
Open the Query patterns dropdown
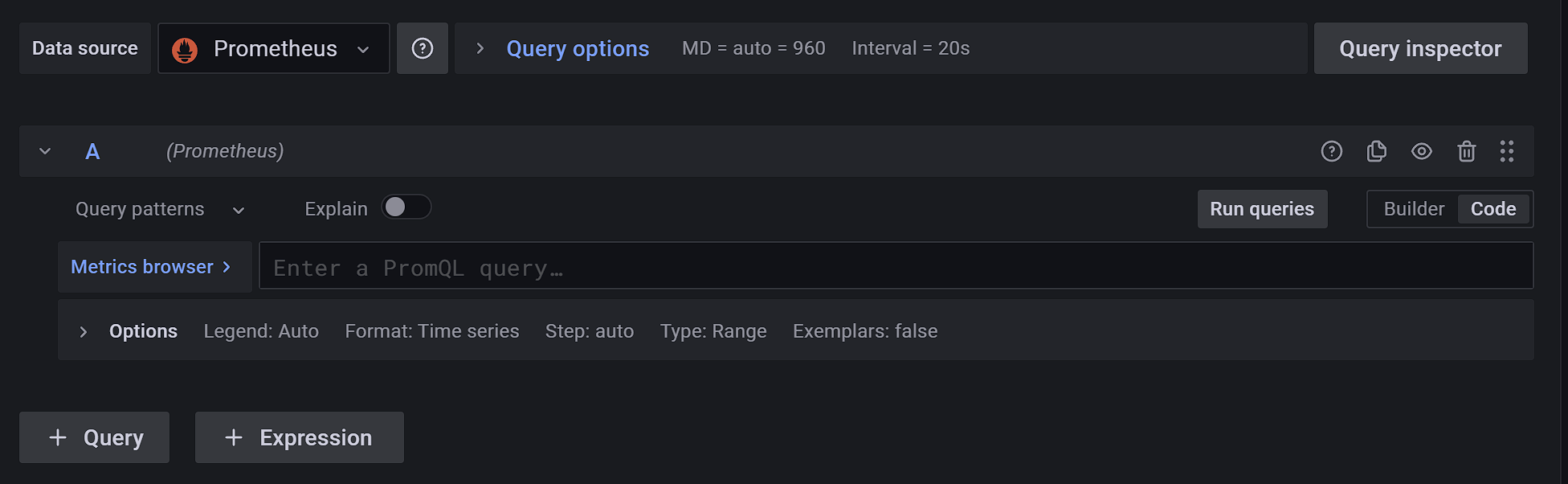coord(160,209)
